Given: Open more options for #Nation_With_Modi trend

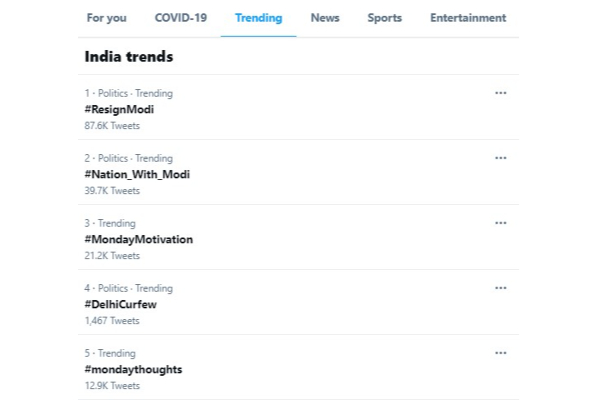Looking at the screenshot, I should pos(500,158).
